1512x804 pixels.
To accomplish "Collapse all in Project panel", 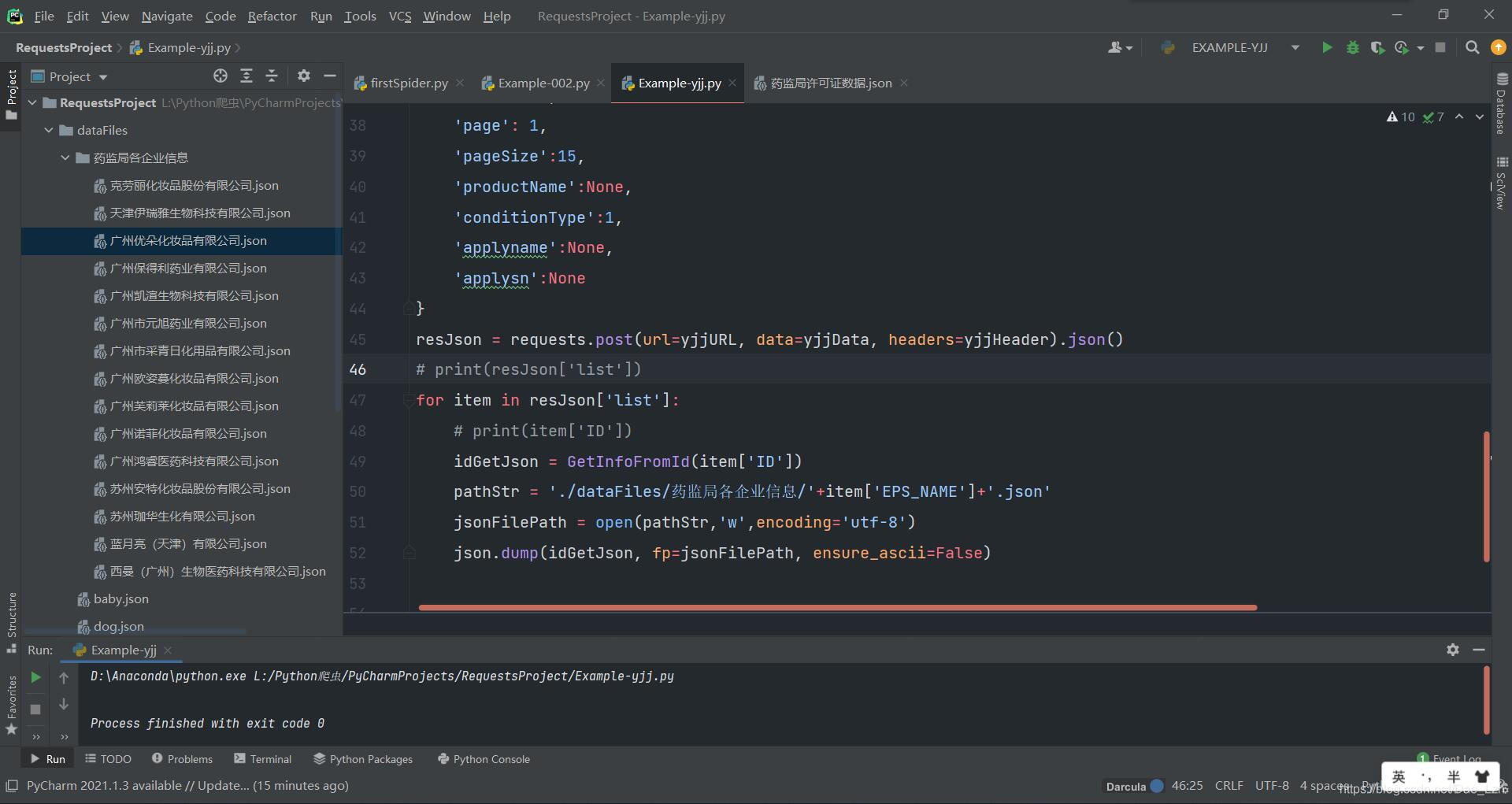I will tap(272, 76).
